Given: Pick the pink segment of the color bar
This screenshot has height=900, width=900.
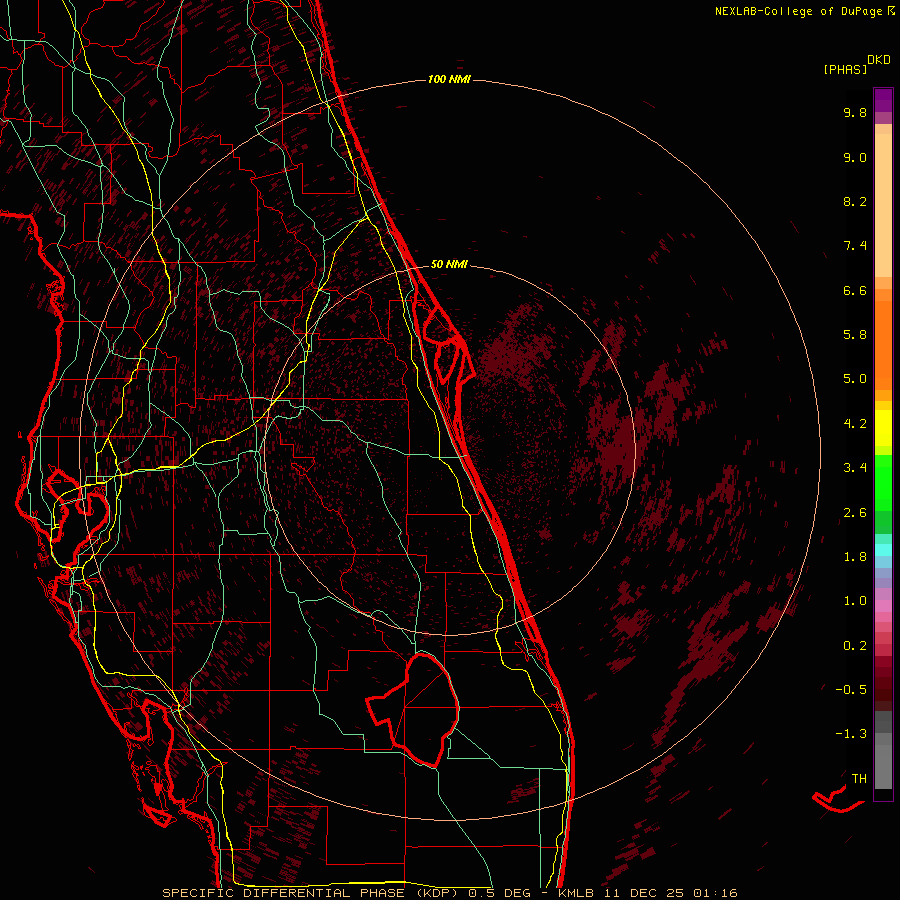Looking at the screenshot, I should (x=883, y=606).
